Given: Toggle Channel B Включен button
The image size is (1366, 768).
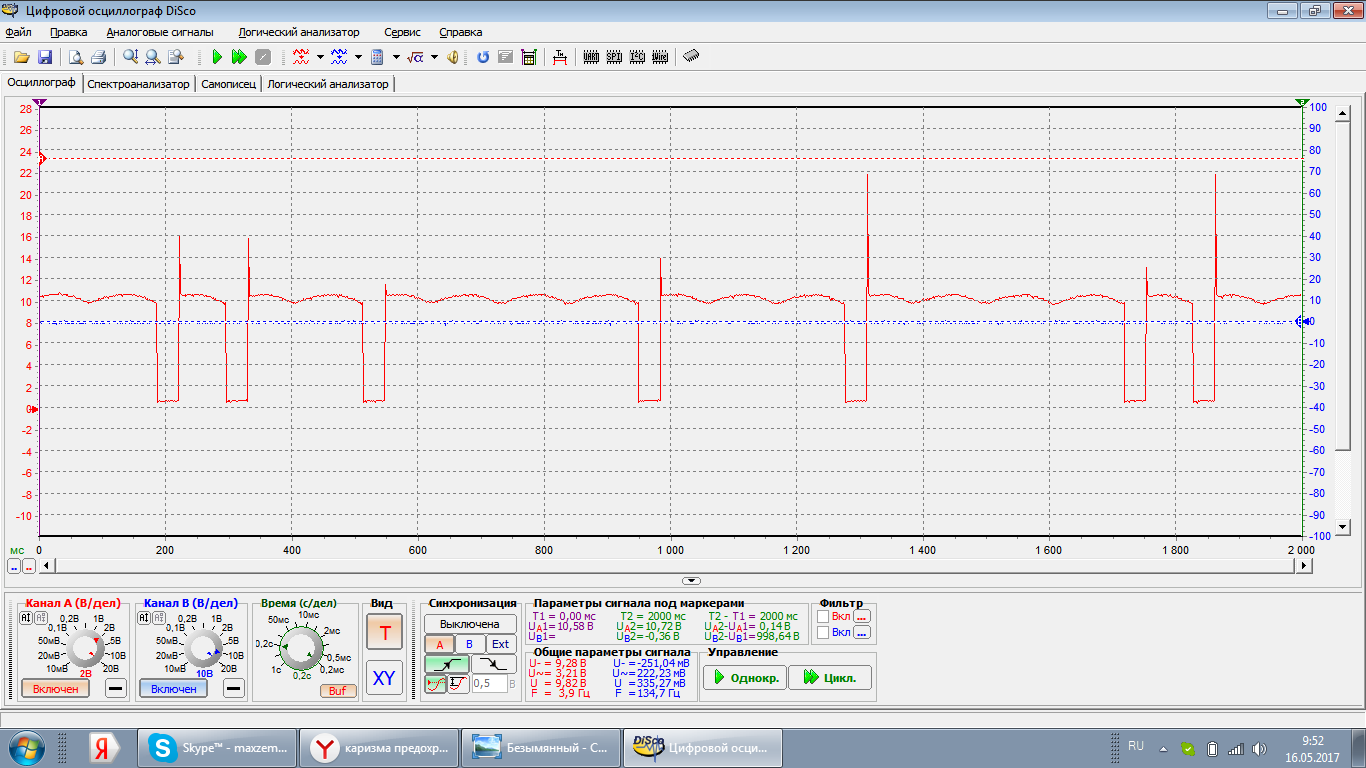Looking at the screenshot, I should pos(174,688).
